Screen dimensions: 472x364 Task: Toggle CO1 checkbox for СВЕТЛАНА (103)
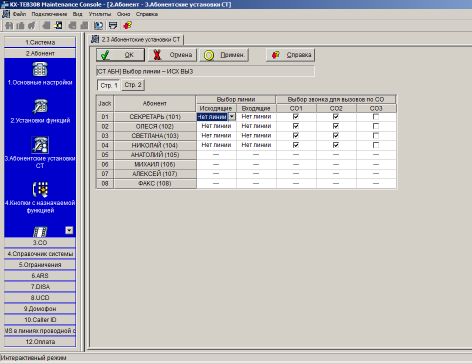[296, 135]
